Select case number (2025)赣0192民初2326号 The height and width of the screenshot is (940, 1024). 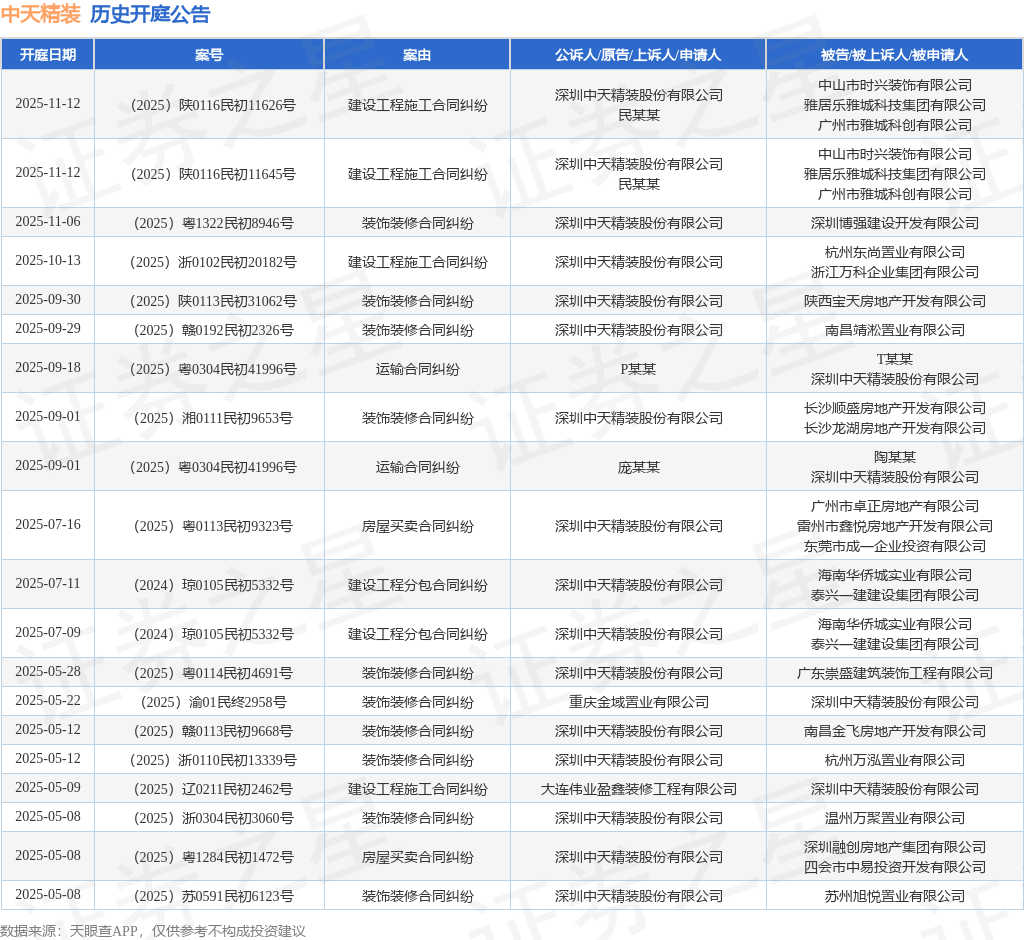(x=213, y=331)
